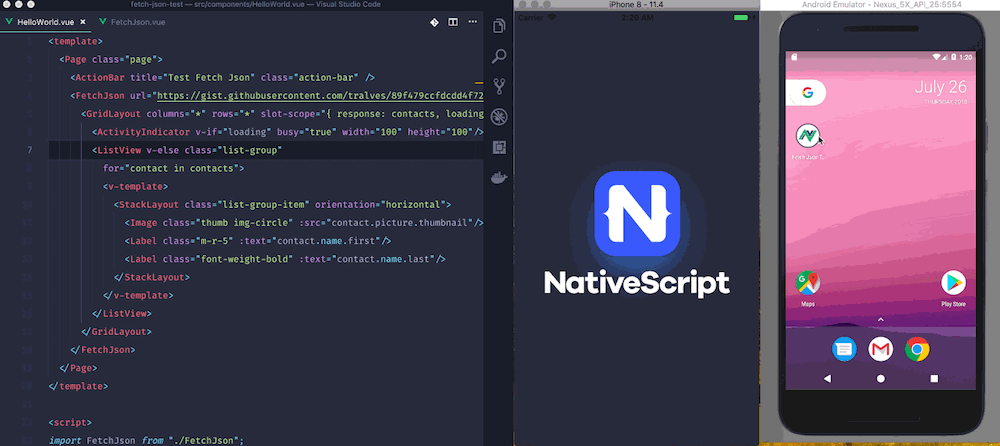The height and width of the screenshot is (446, 1000).
Task: Open Messages app in Android dock
Action: coord(844,349)
